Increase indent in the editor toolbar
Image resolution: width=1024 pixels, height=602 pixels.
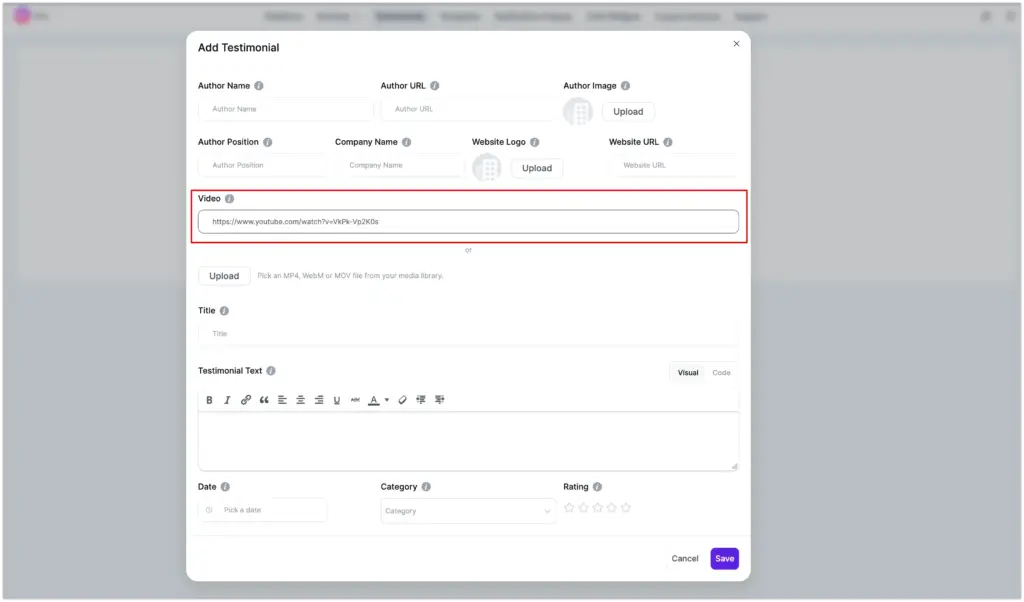(x=440, y=400)
